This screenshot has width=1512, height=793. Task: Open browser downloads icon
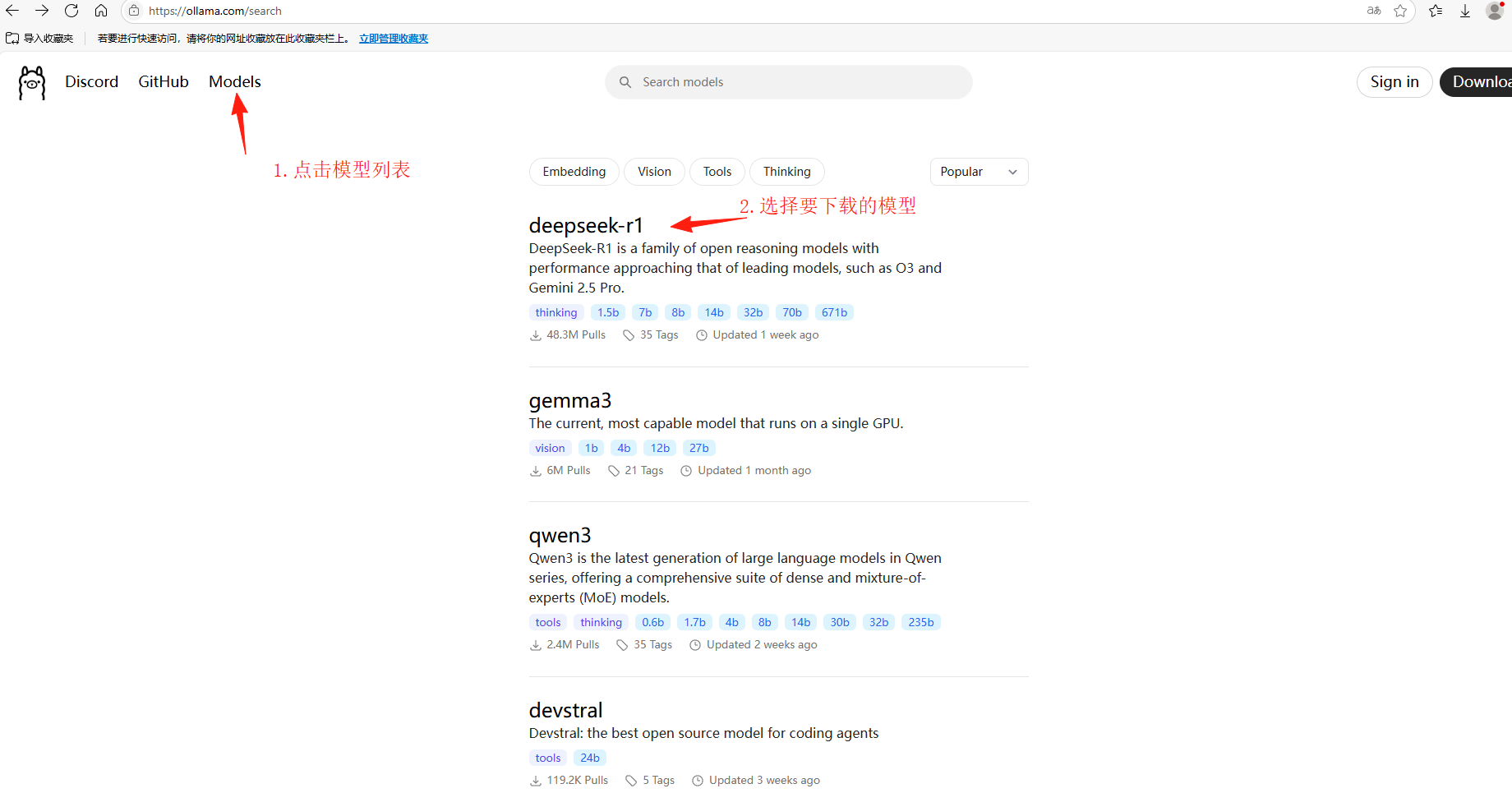tap(1465, 11)
